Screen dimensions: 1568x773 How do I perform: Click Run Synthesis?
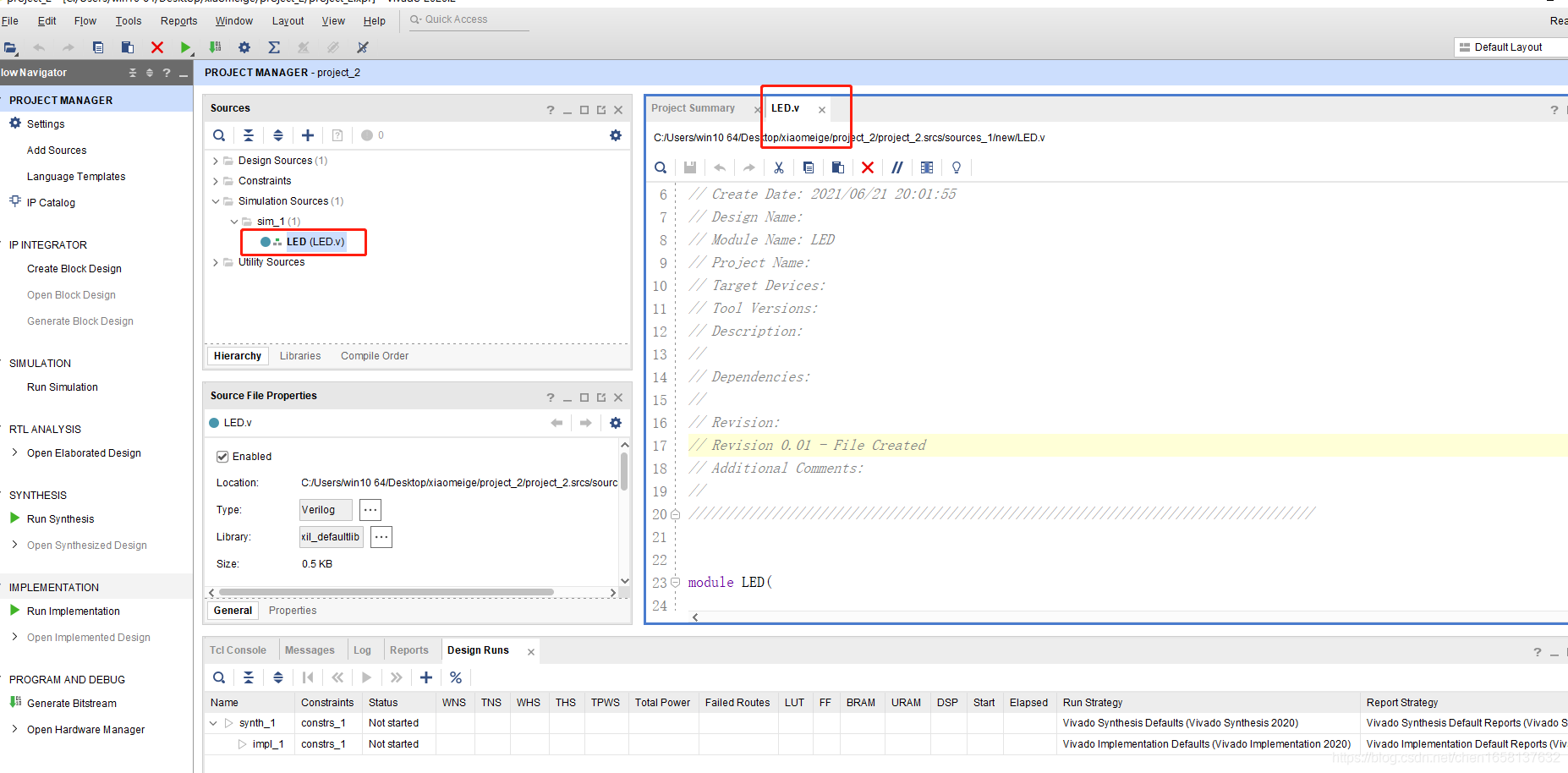click(60, 519)
